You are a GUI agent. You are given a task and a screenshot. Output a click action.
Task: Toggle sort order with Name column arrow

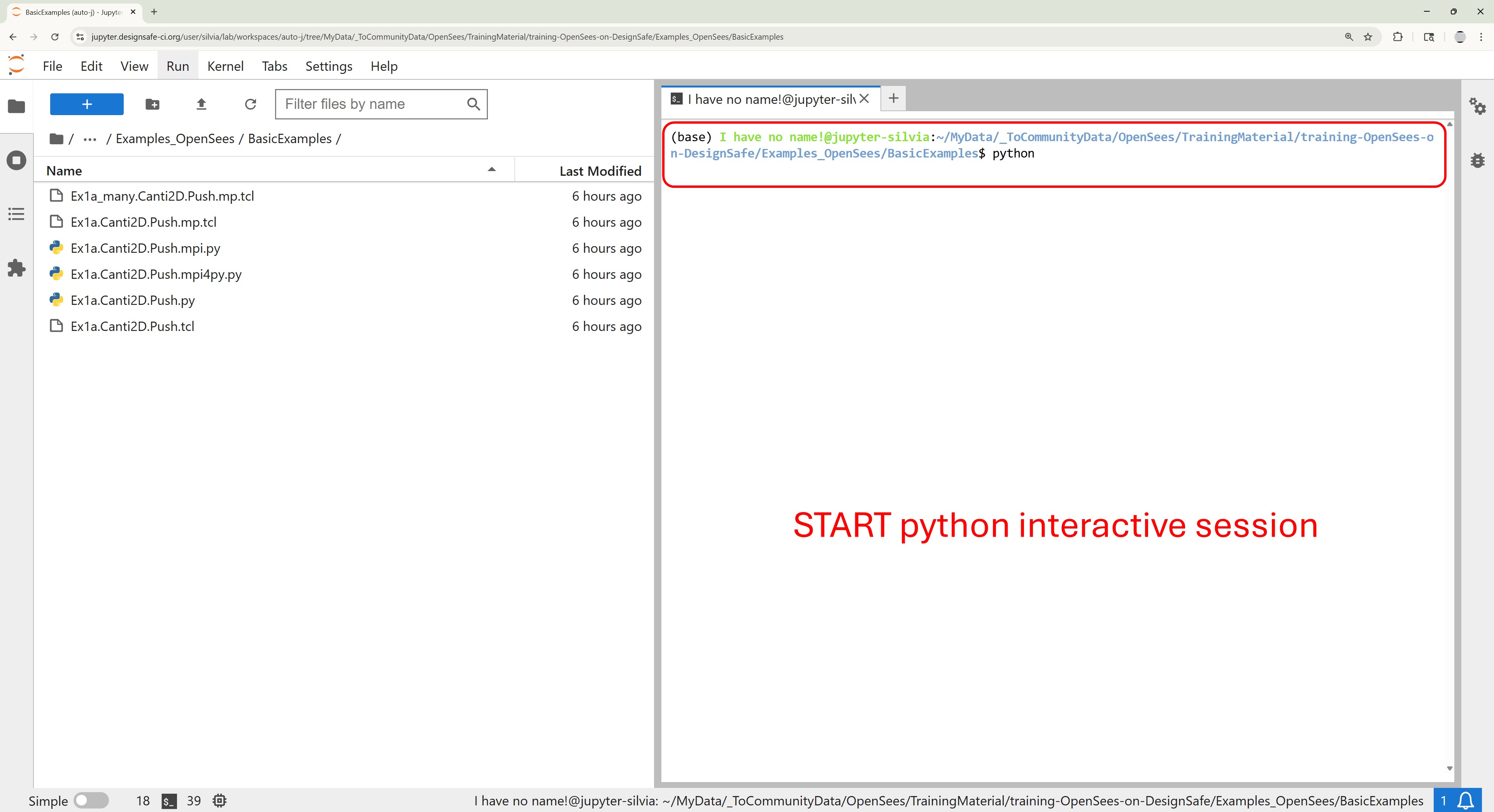click(491, 170)
